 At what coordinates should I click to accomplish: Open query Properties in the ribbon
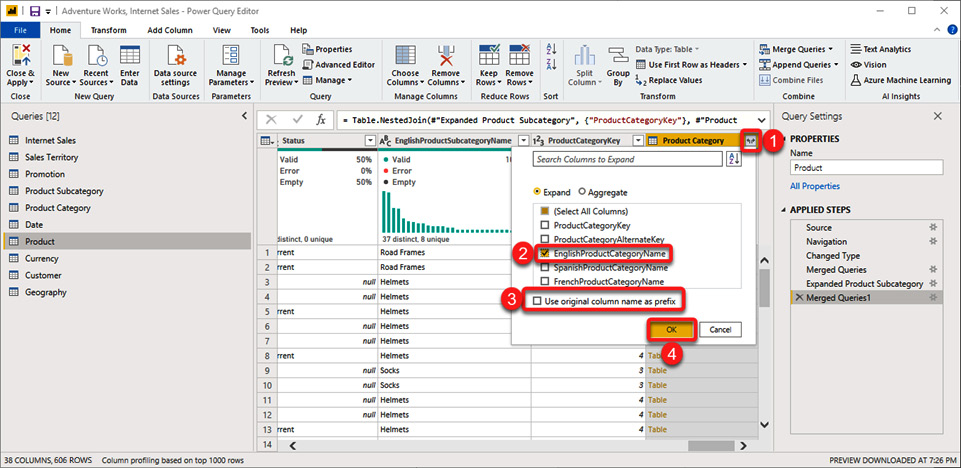click(327, 49)
